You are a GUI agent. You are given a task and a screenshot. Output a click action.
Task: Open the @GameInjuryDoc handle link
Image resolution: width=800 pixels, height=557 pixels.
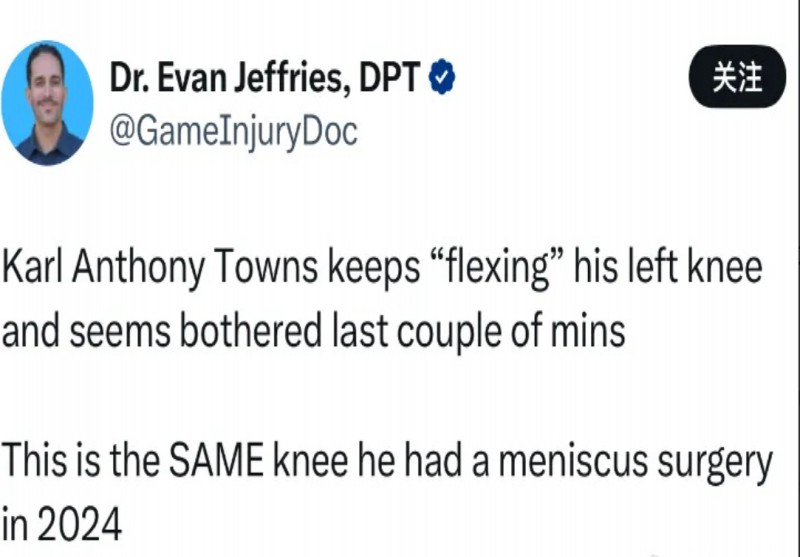234,132
